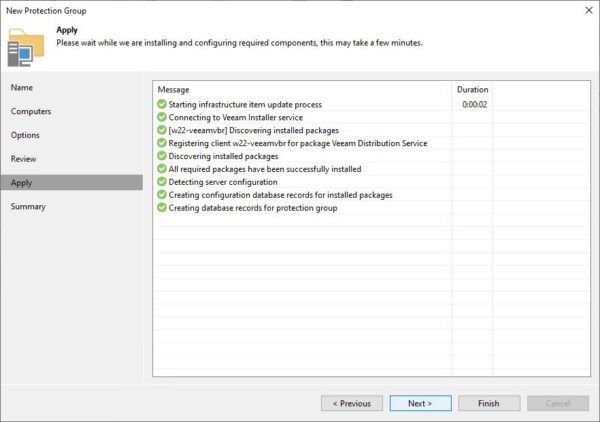This screenshot has width=600, height=422.
Task: Click success icon beside Registering client w22-veeamvbr
Action: click(162, 143)
